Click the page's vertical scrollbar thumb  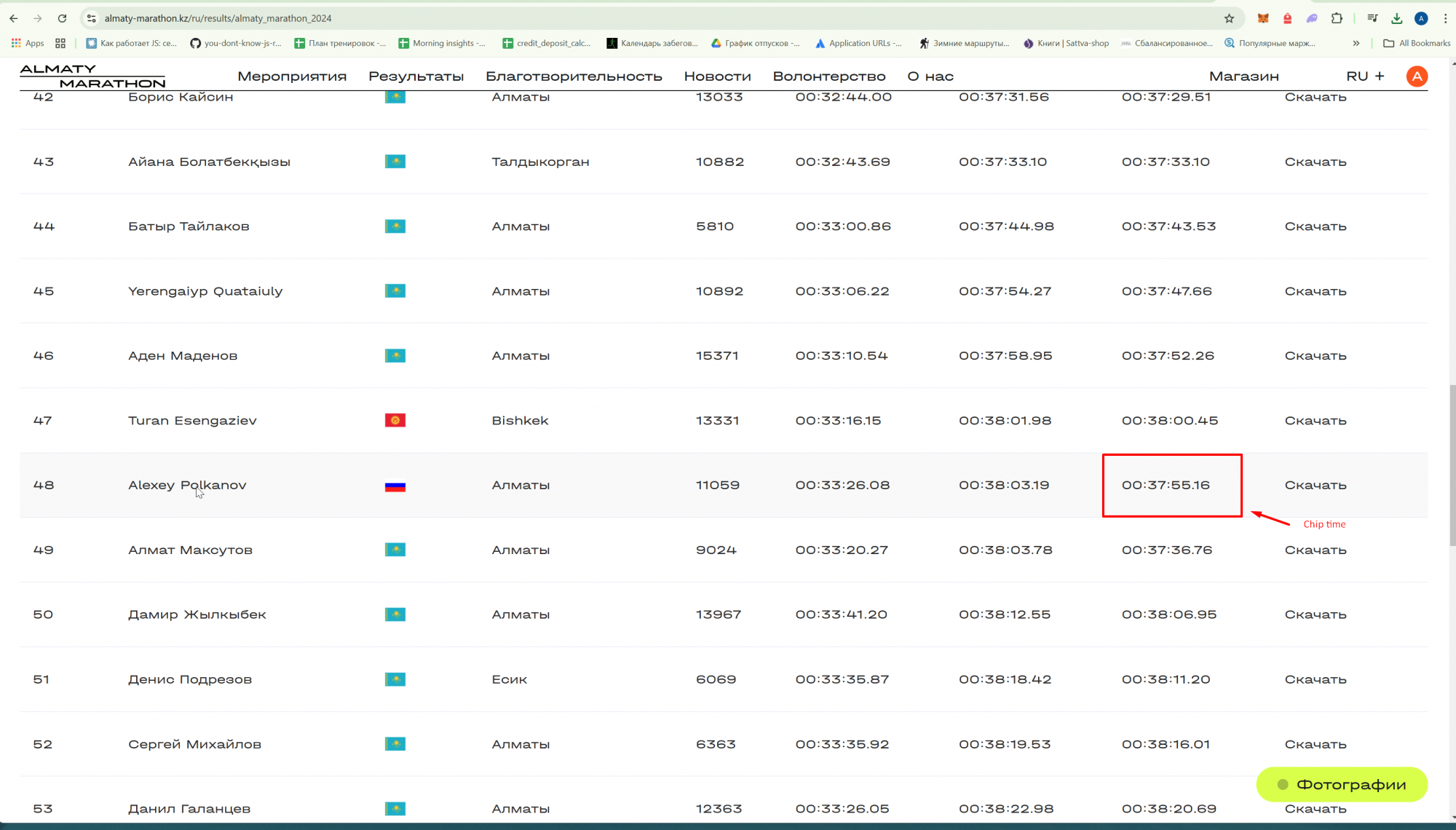tap(1452, 466)
